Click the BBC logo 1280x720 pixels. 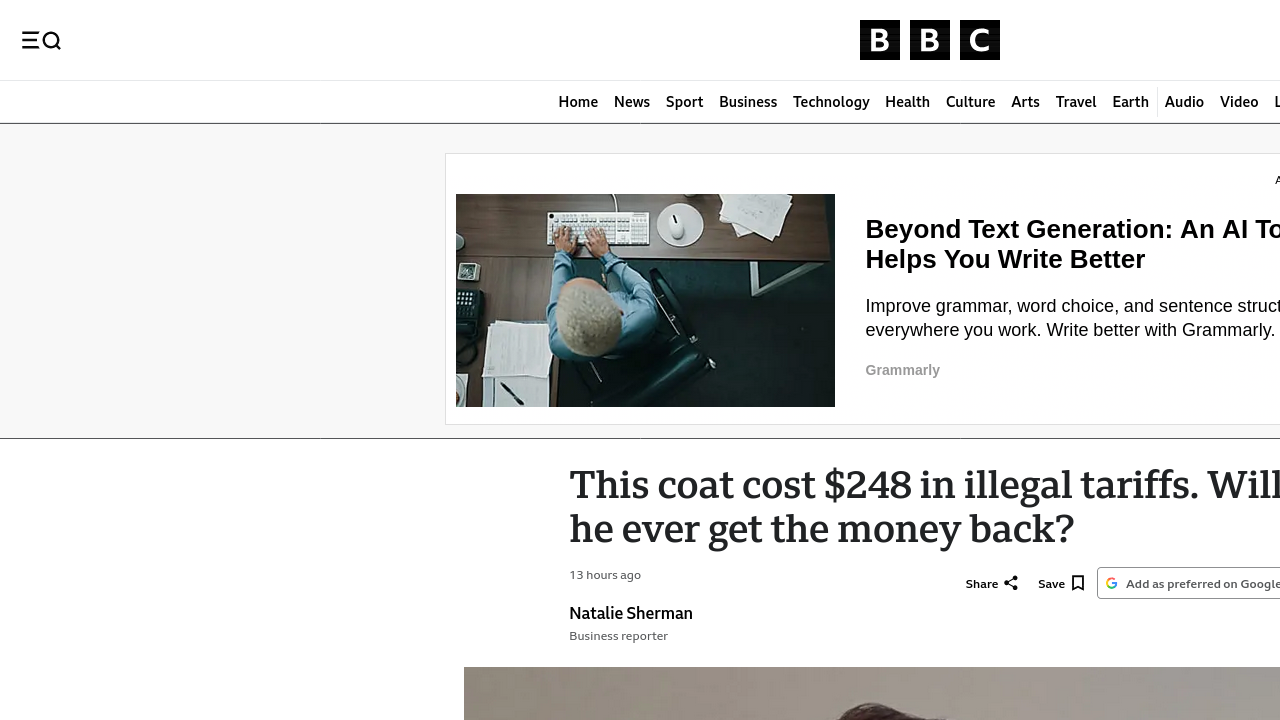pyautogui.click(x=930, y=40)
